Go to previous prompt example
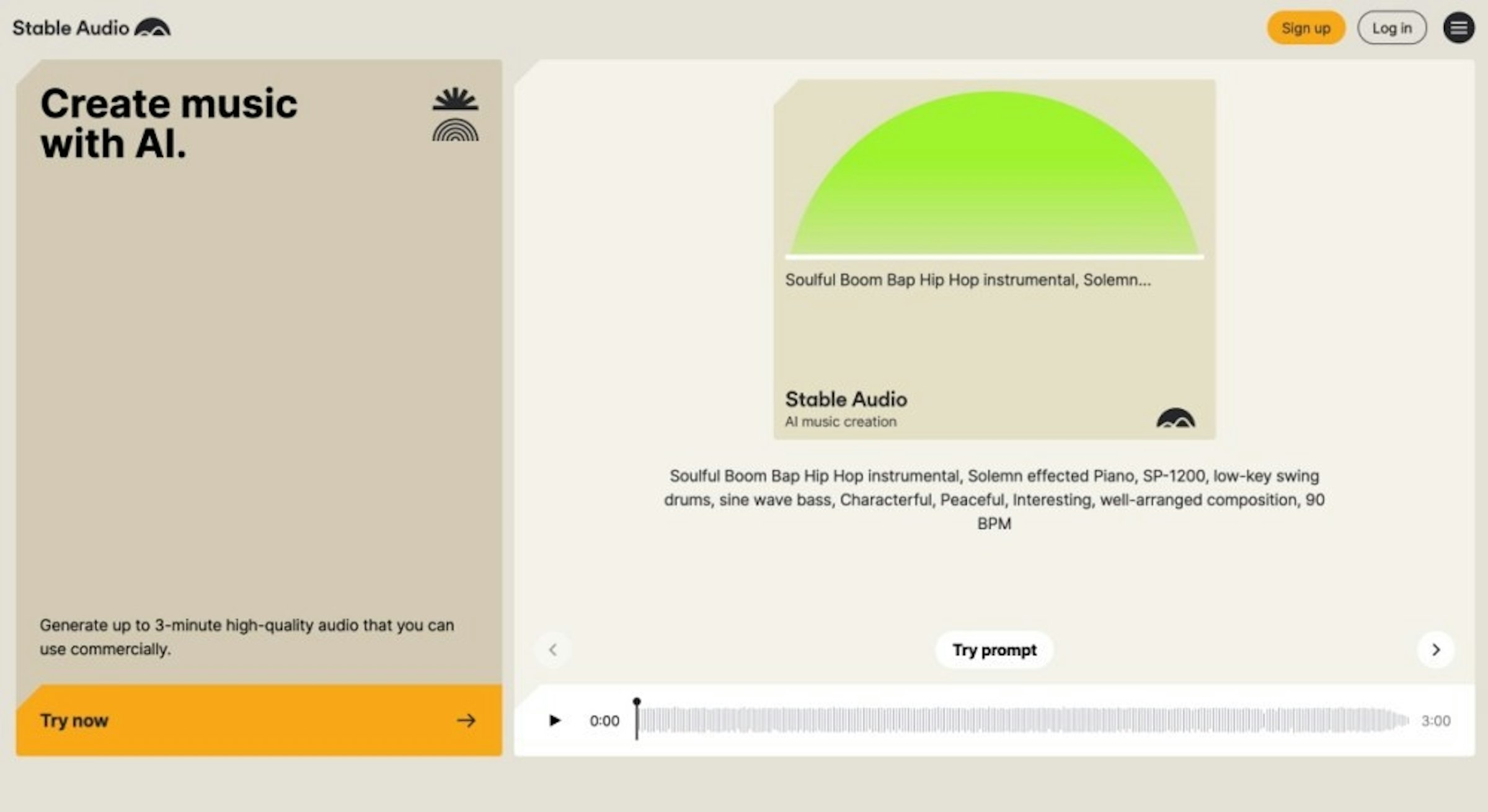Image resolution: width=1488 pixels, height=812 pixels. (x=553, y=650)
